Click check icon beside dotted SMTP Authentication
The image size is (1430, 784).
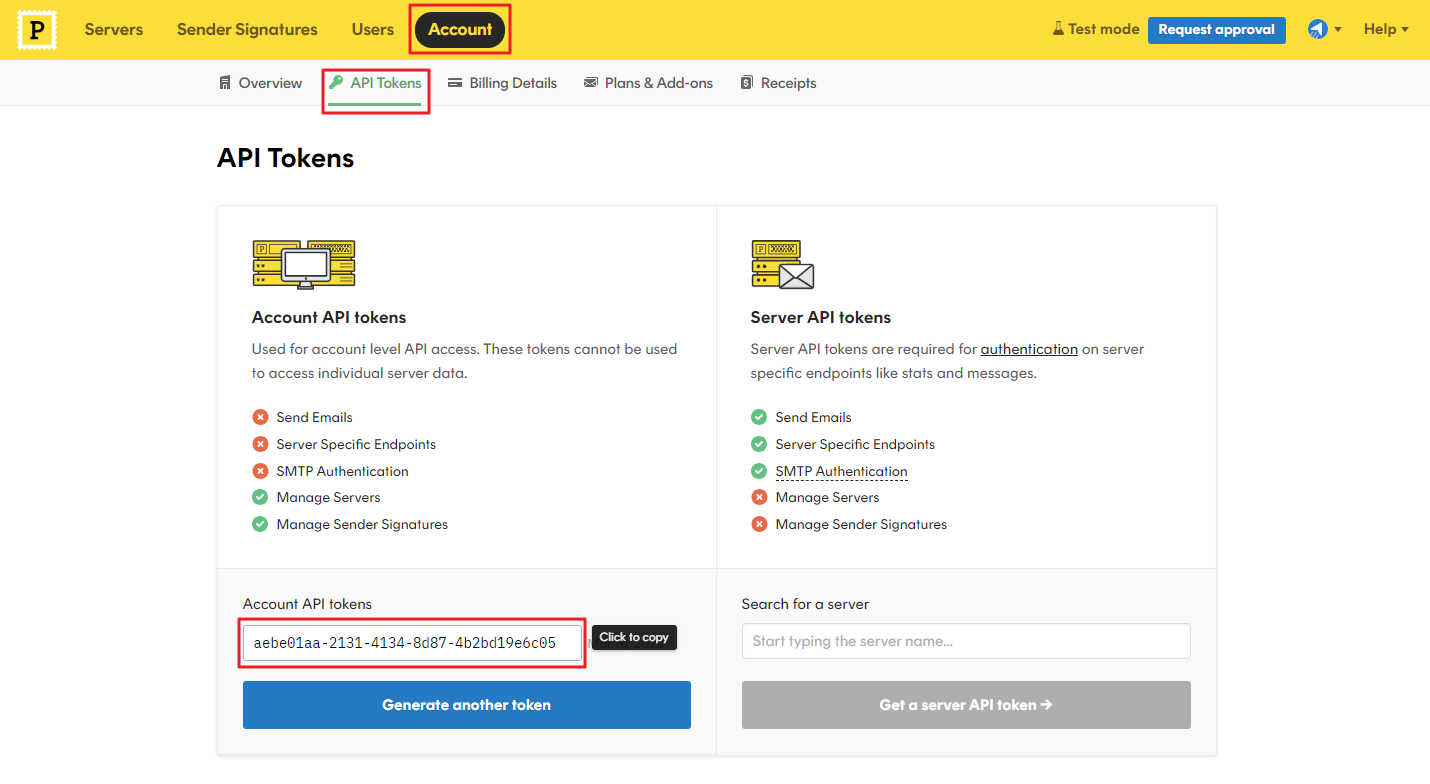[759, 471]
